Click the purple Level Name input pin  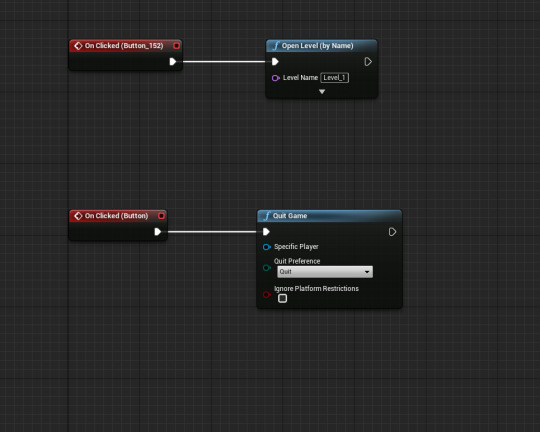[x=276, y=78]
